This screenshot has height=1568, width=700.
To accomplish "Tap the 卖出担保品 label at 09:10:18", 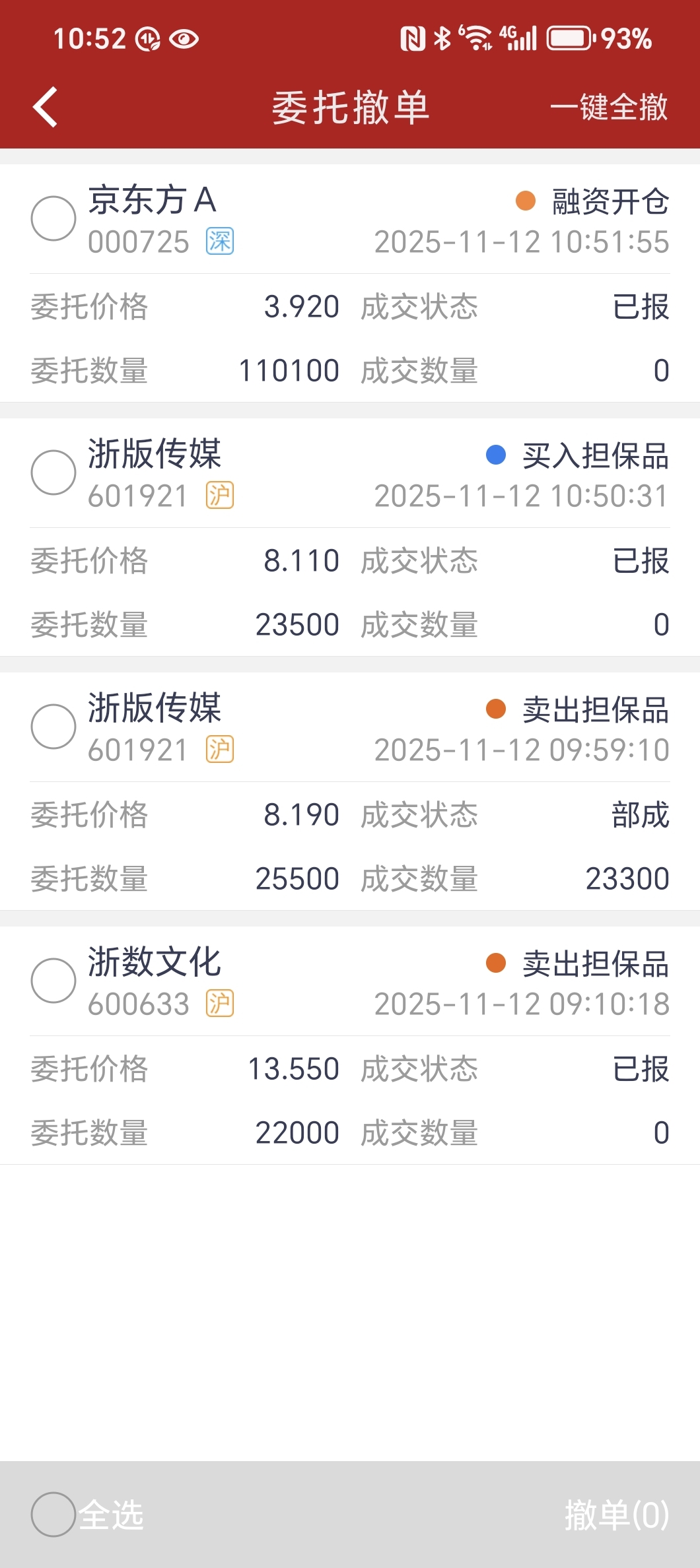I will pos(596,964).
